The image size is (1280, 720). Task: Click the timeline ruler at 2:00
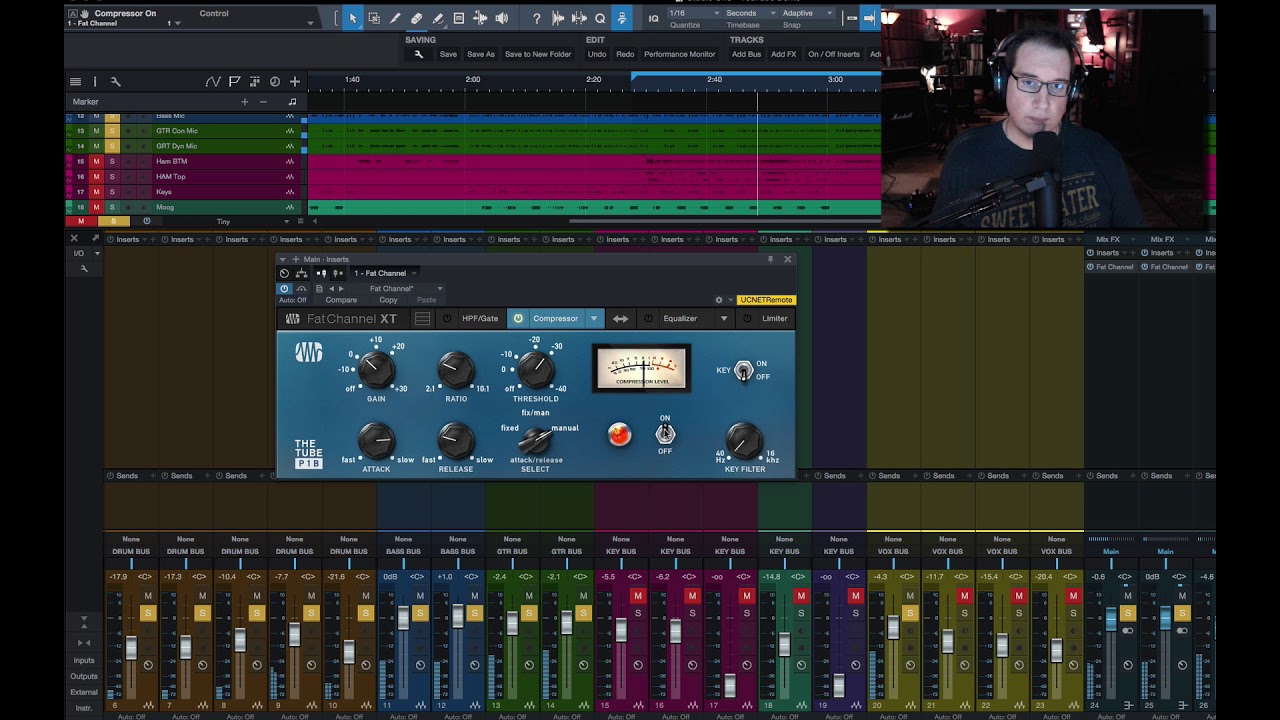[x=473, y=80]
